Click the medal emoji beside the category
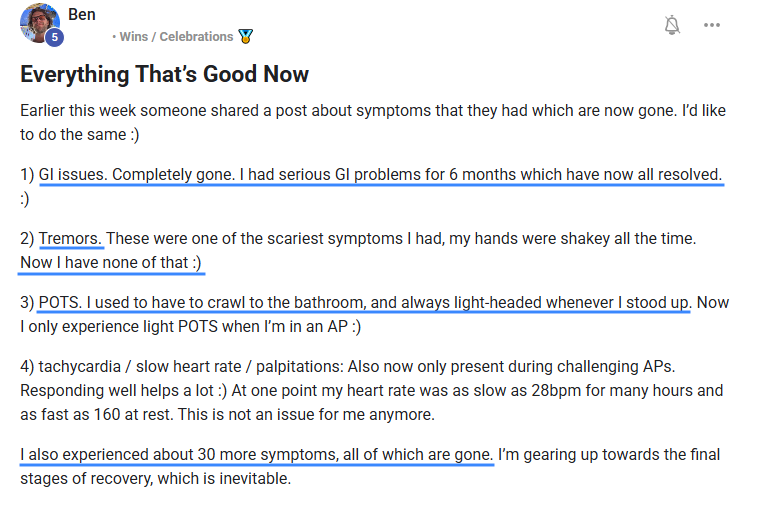The width and height of the screenshot is (762, 506). pos(246,37)
